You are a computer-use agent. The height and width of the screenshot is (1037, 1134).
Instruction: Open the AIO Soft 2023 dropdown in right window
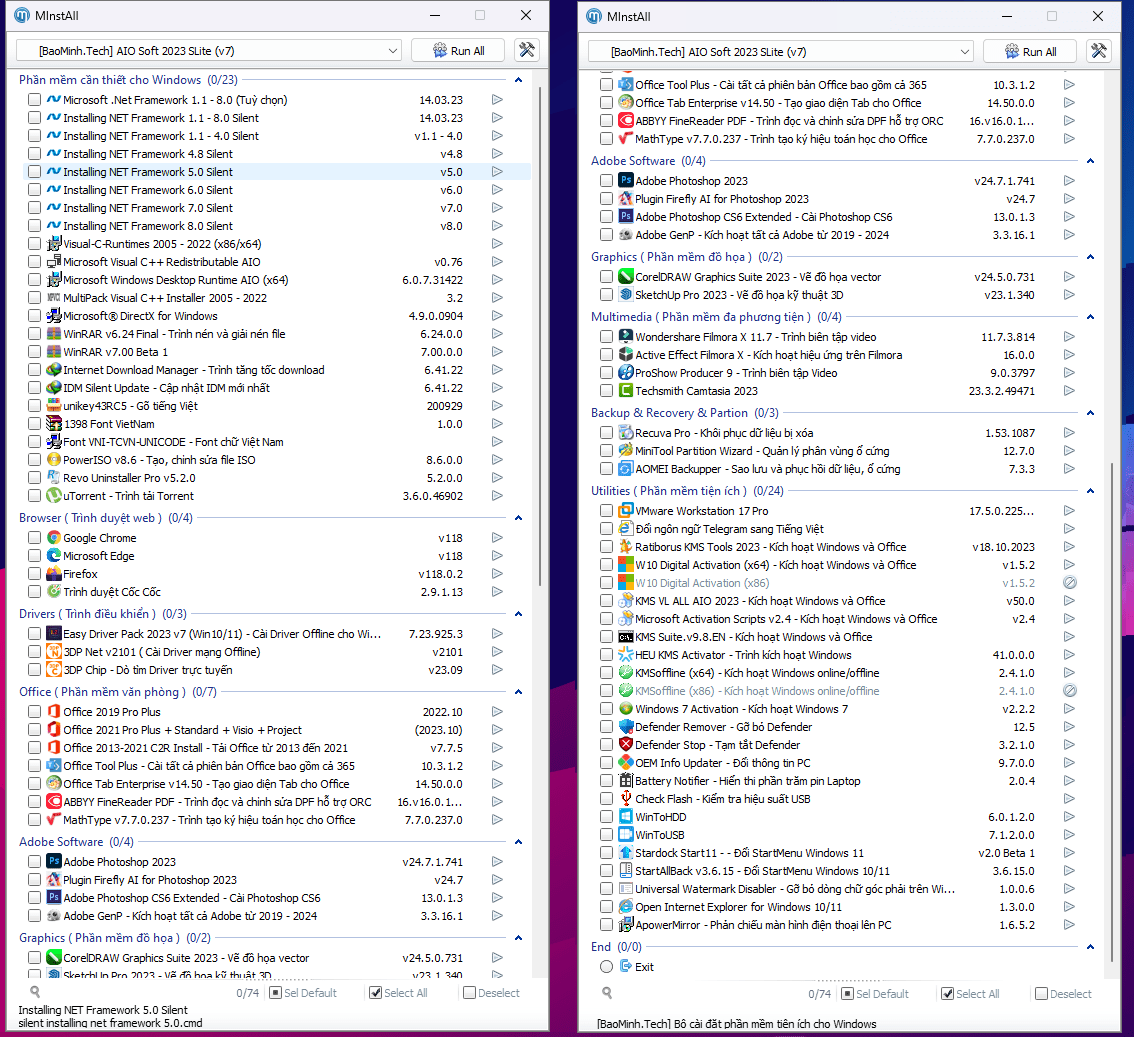(x=781, y=51)
